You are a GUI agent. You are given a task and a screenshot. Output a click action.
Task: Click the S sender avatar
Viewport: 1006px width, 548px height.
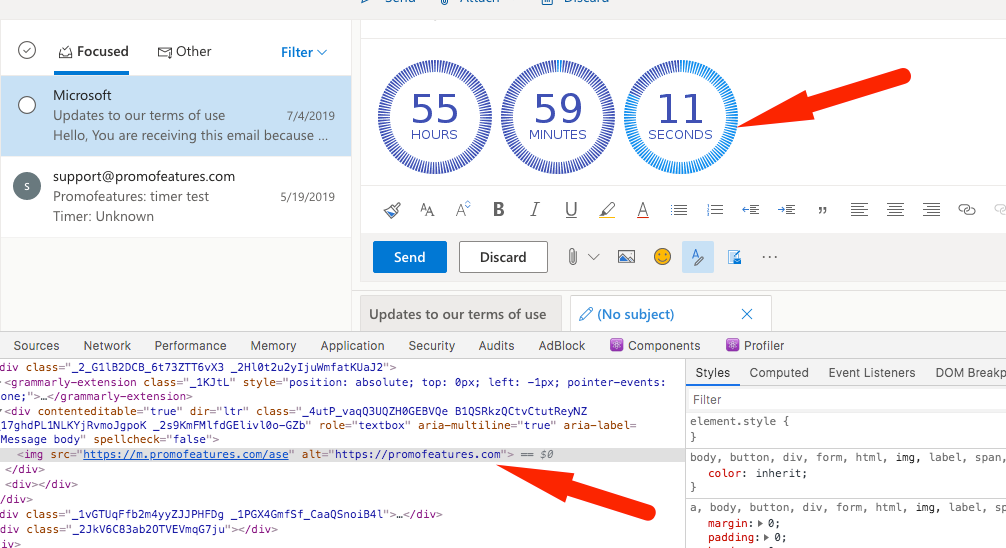27,186
